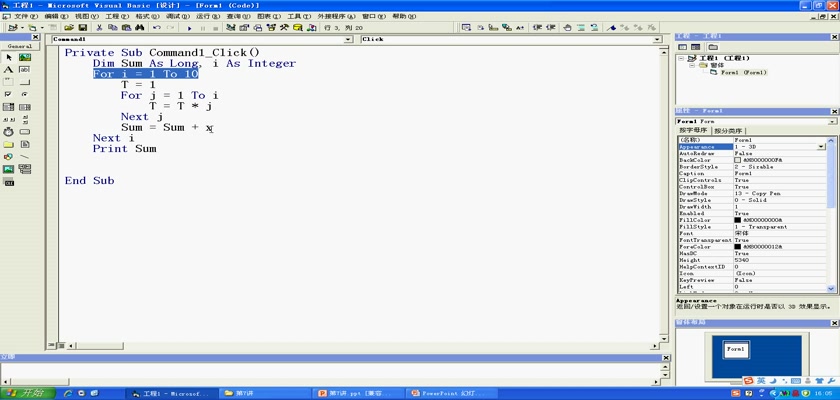
Task: Click View Code icon in project panel
Action: click(x=681, y=48)
